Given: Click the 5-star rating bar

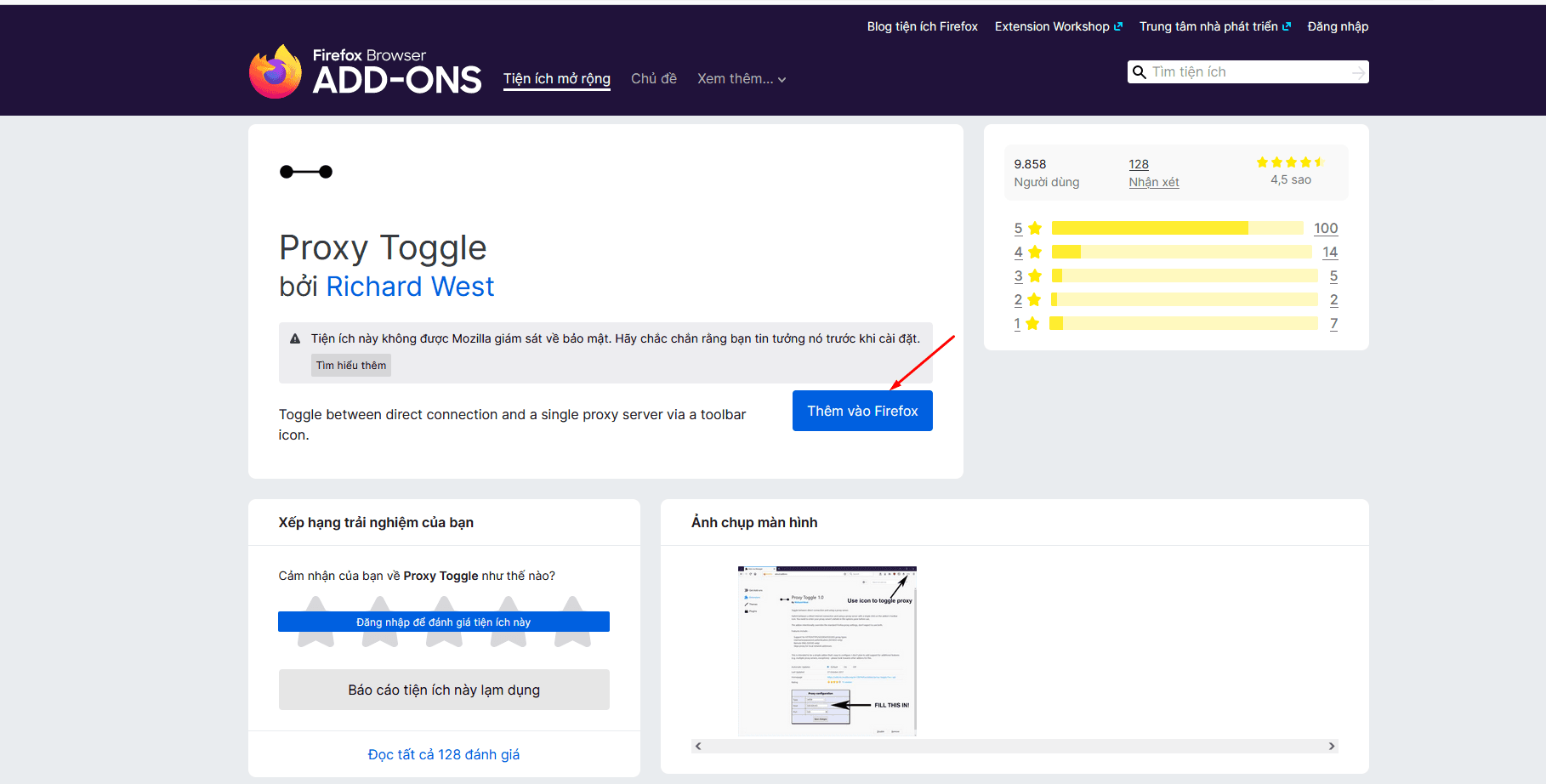Looking at the screenshot, I should (1177, 228).
